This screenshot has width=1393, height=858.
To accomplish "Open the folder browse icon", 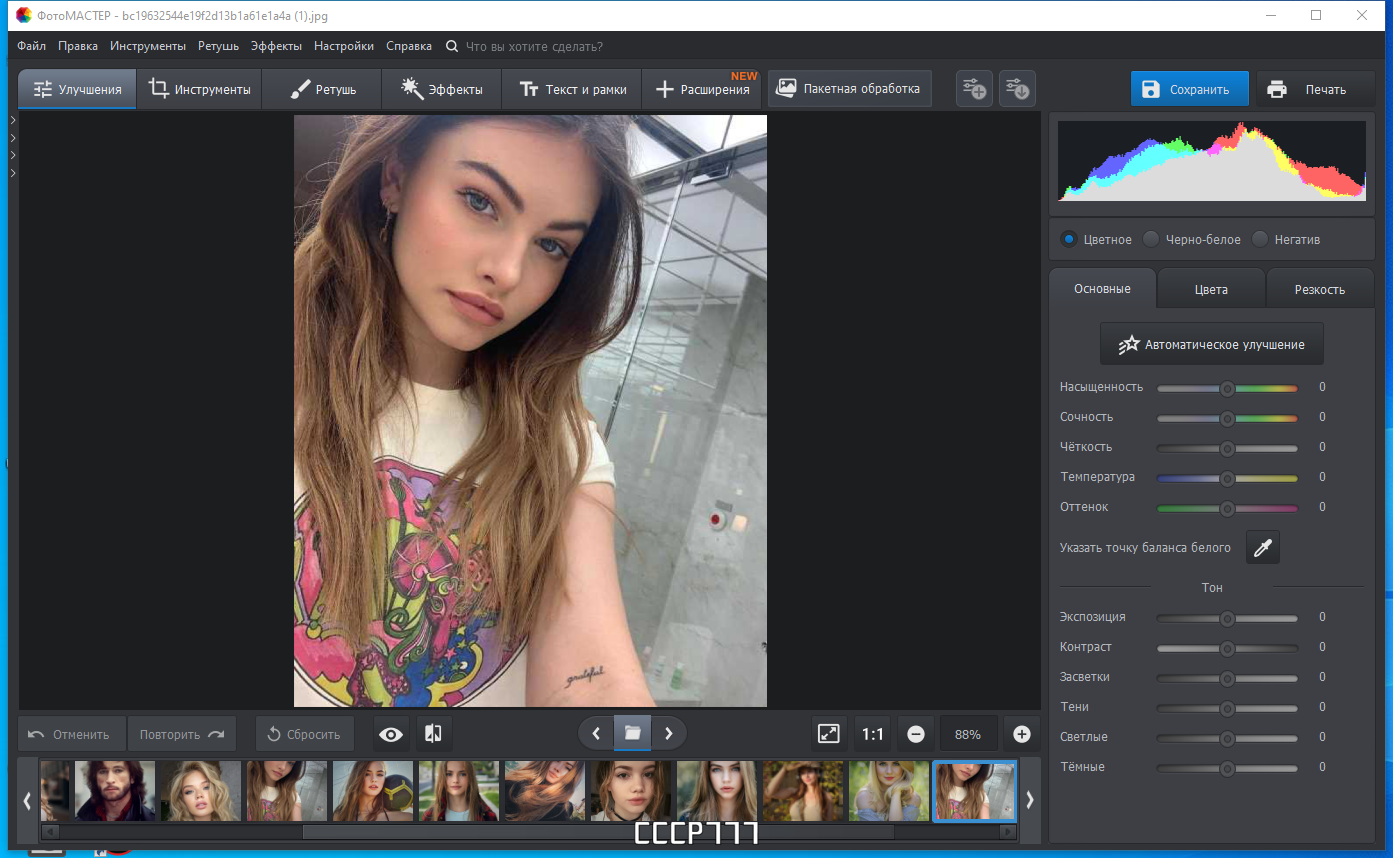I will coord(632,733).
